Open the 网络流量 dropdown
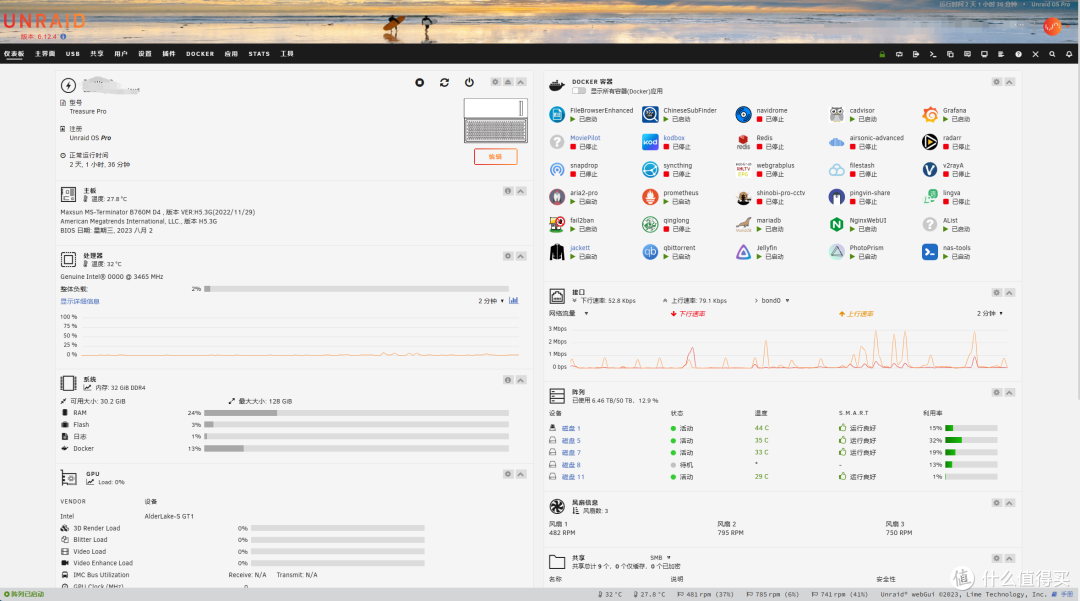 (x=568, y=313)
